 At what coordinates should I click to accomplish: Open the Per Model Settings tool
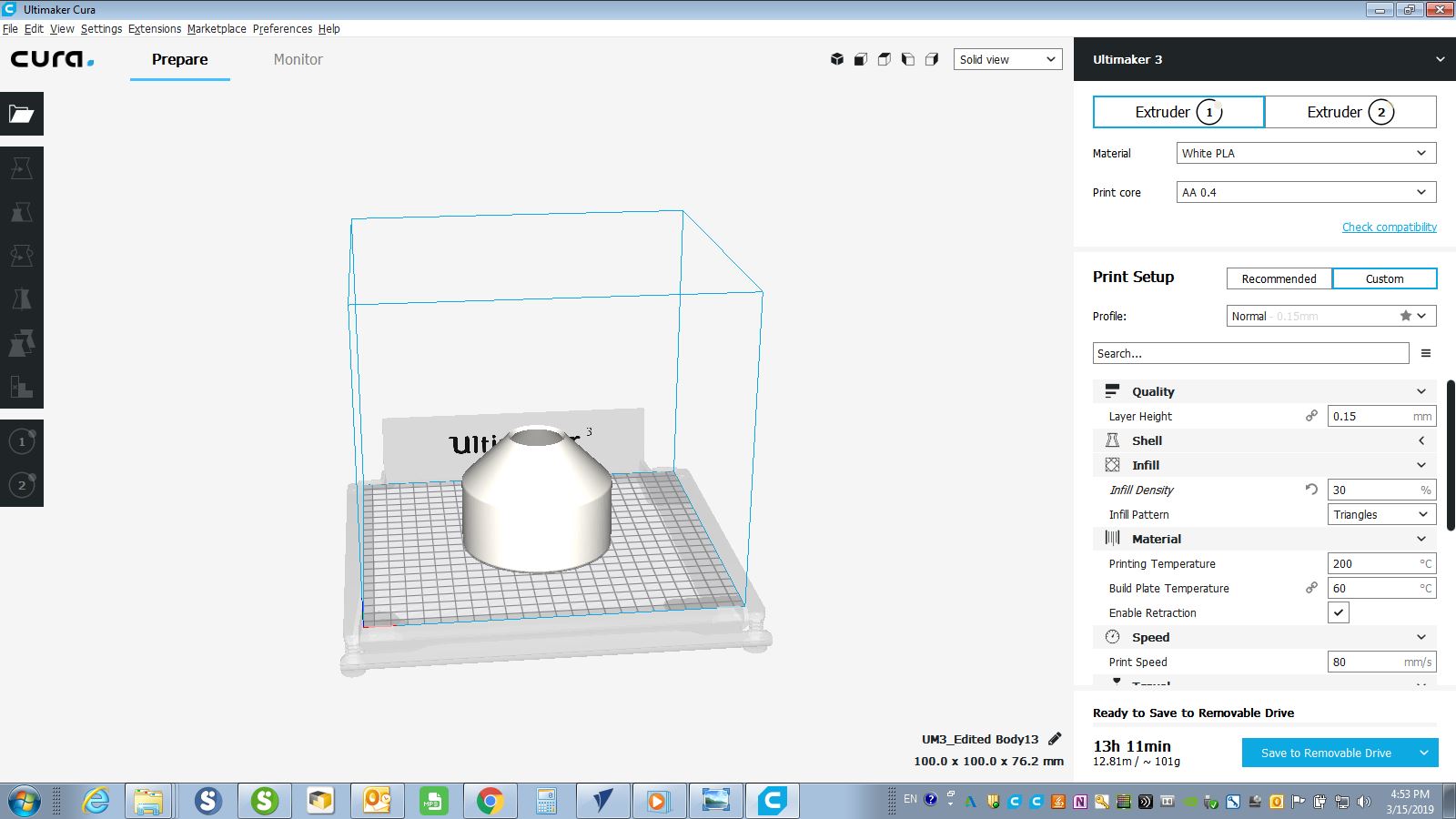point(22,343)
